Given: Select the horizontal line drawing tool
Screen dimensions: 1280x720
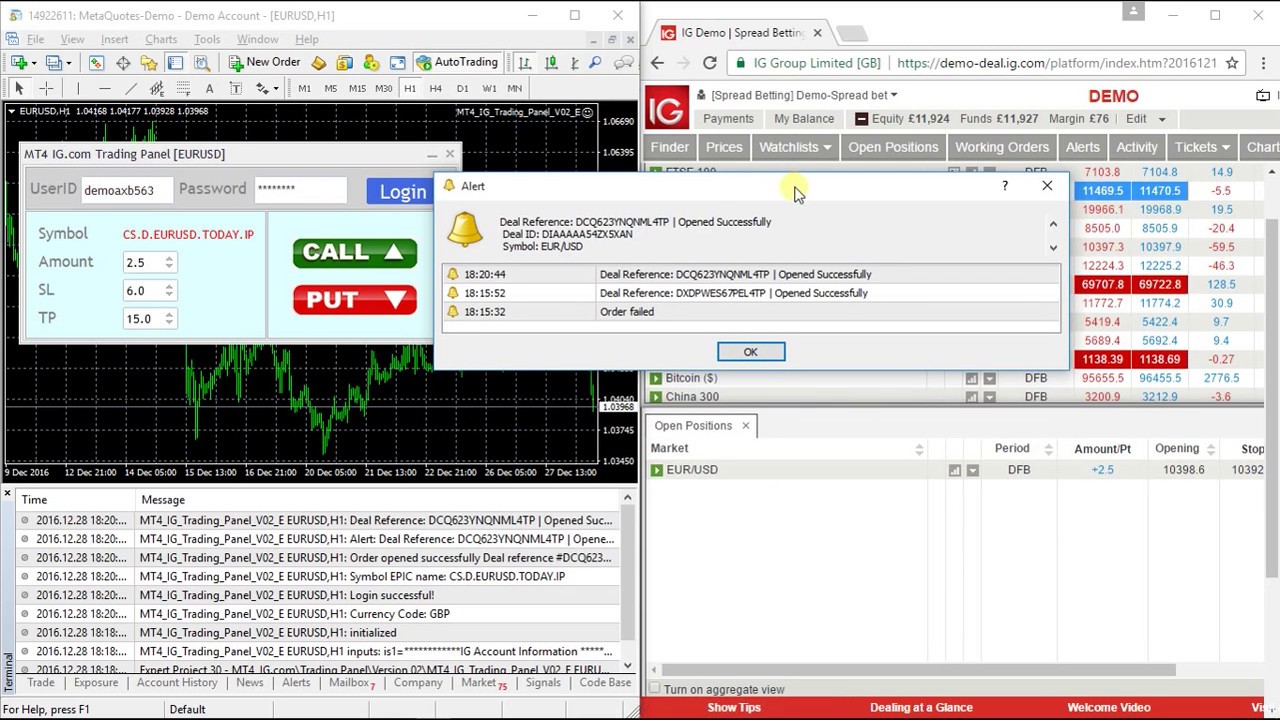Looking at the screenshot, I should pos(104,88).
